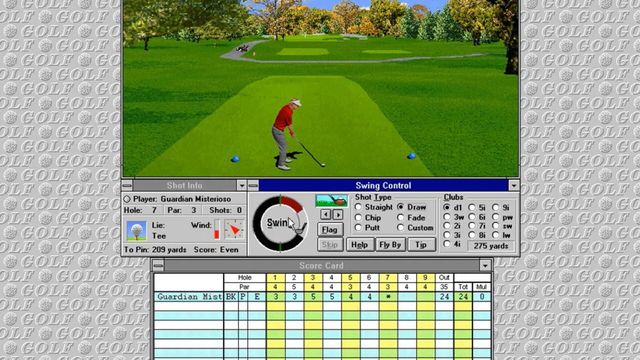Viewport: 640px width, 360px height.
Task: Click the right arrow under stance picture
Action: [x=338, y=214]
